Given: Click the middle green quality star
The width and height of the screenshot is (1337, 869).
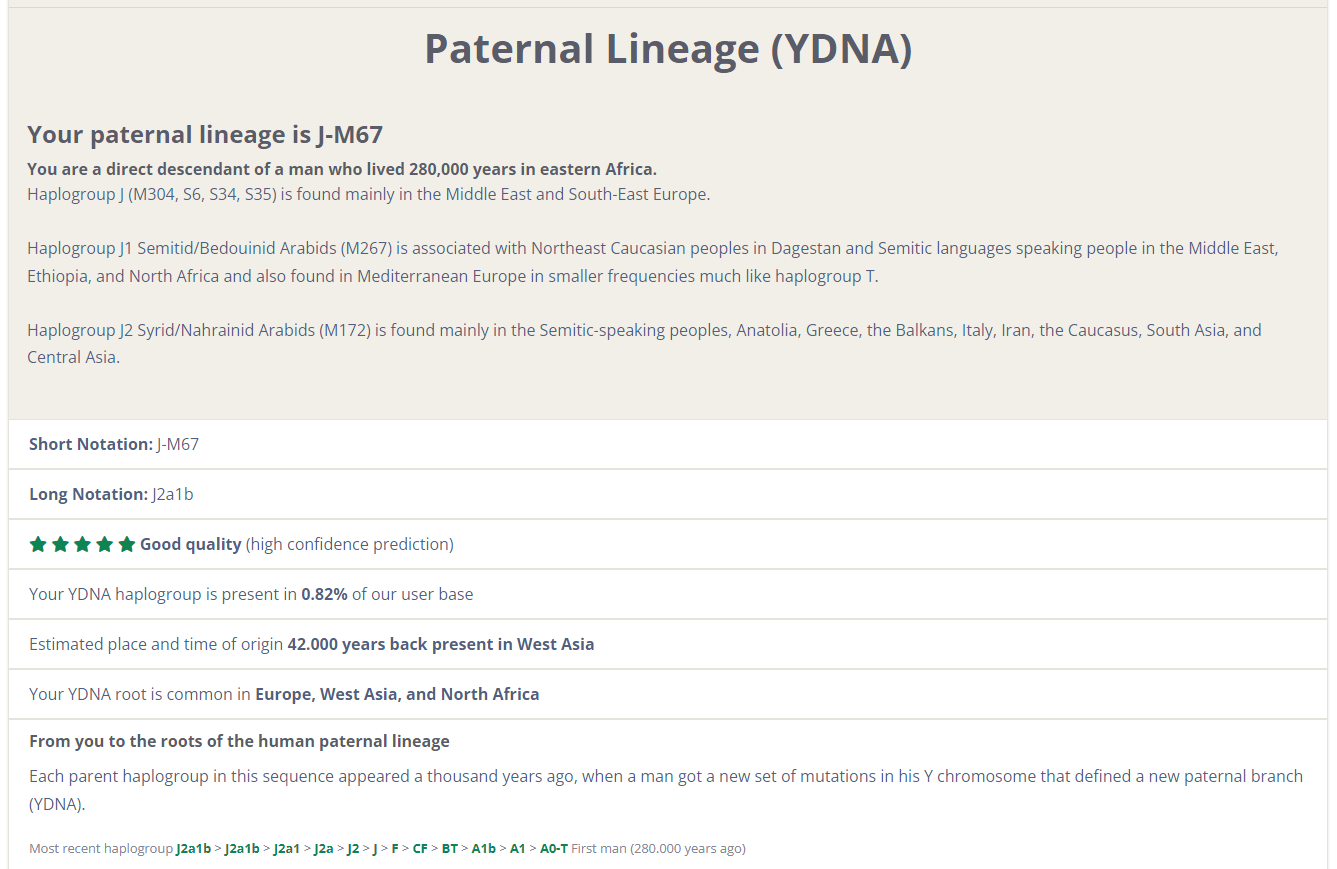Looking at the screenshot, I should [x=82, y=544].
